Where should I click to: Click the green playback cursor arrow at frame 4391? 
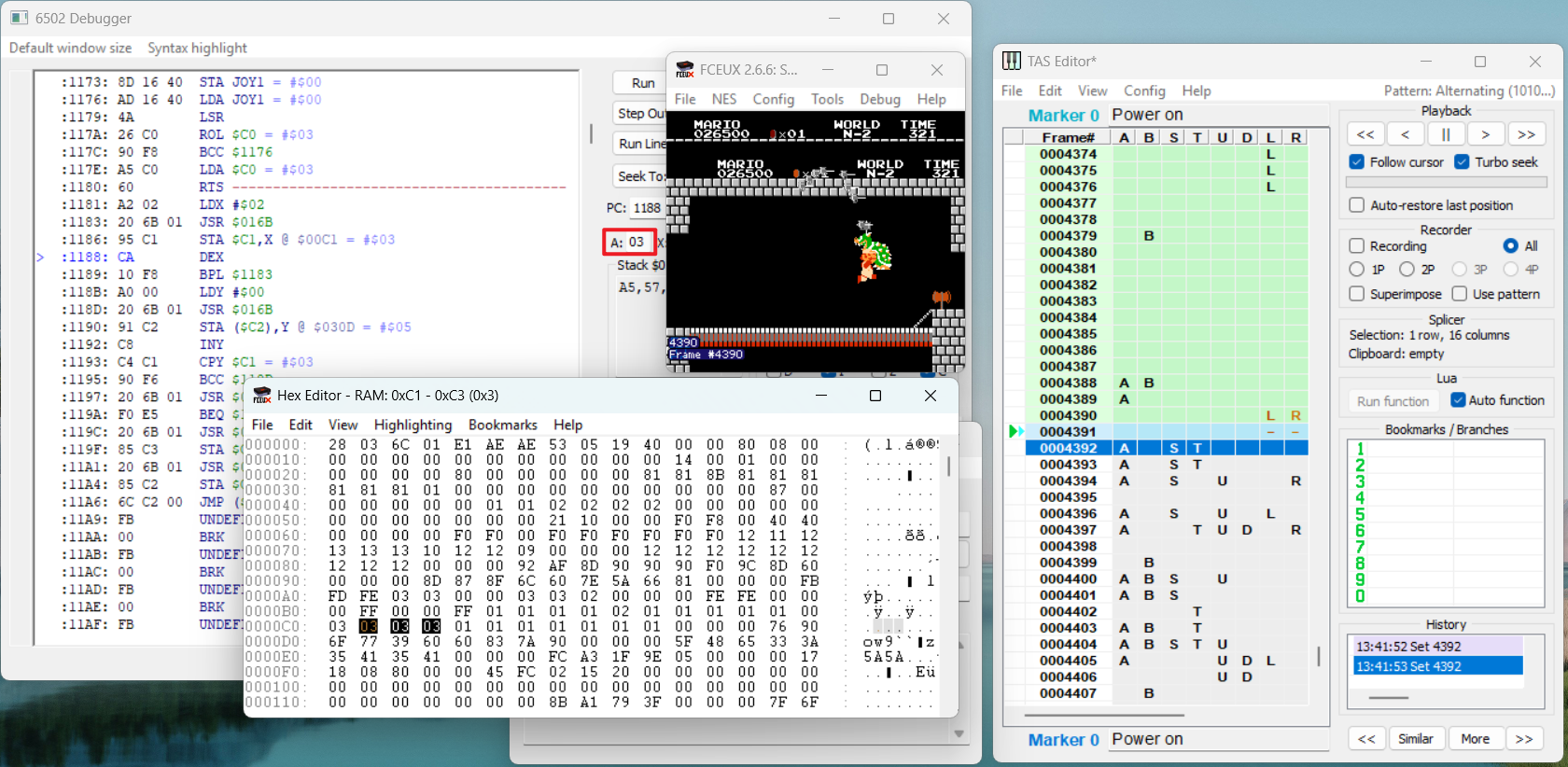1015,431
